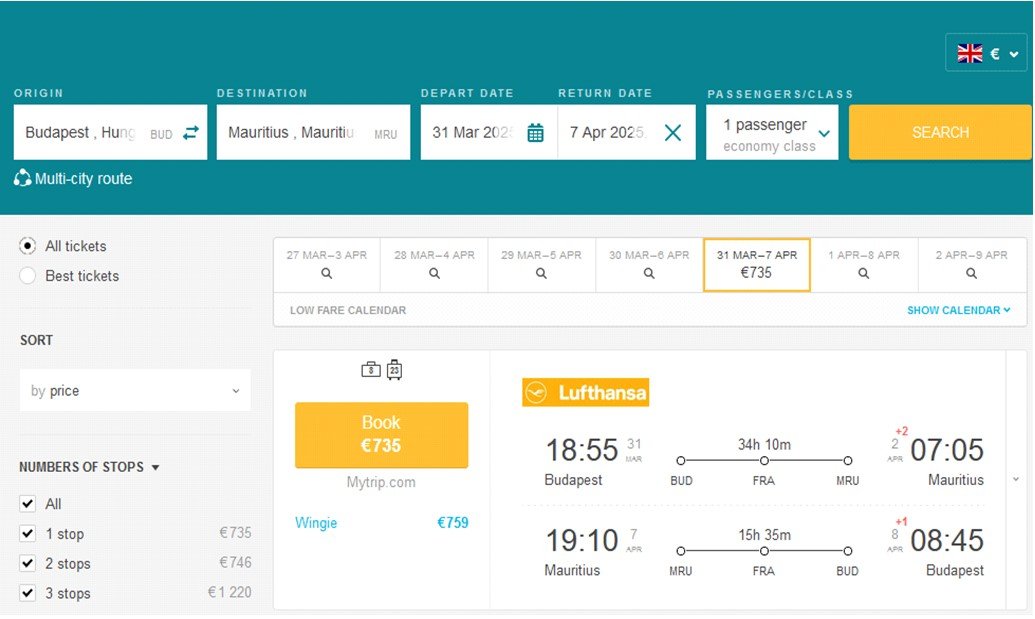This screenshot has width=1035, height=619.
Task: Expand flight details chevron on Lufthansa card
Action: tap(1016, 480)
